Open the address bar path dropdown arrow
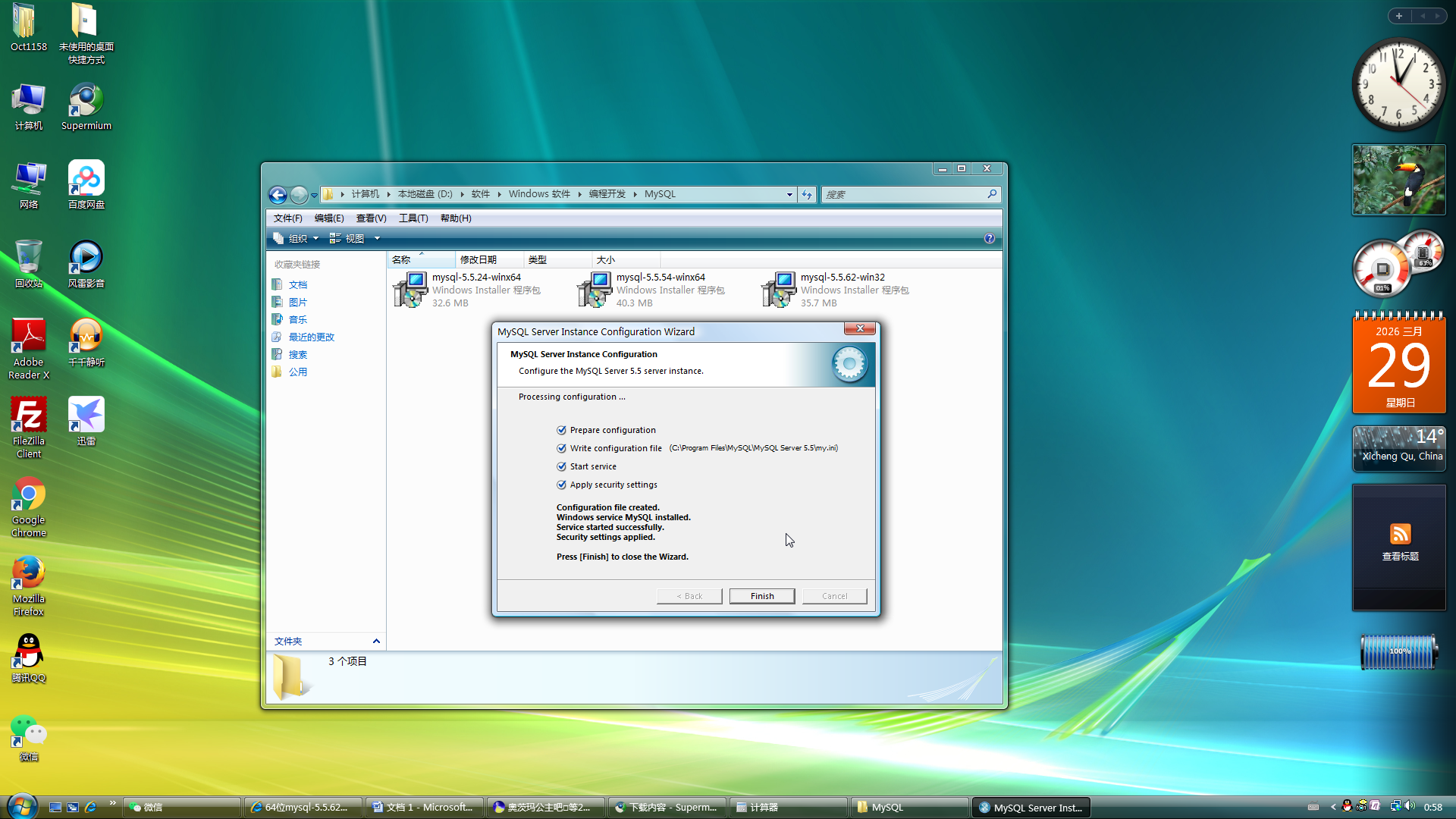Screen dimensions: 1456x819 coord(789,195)
